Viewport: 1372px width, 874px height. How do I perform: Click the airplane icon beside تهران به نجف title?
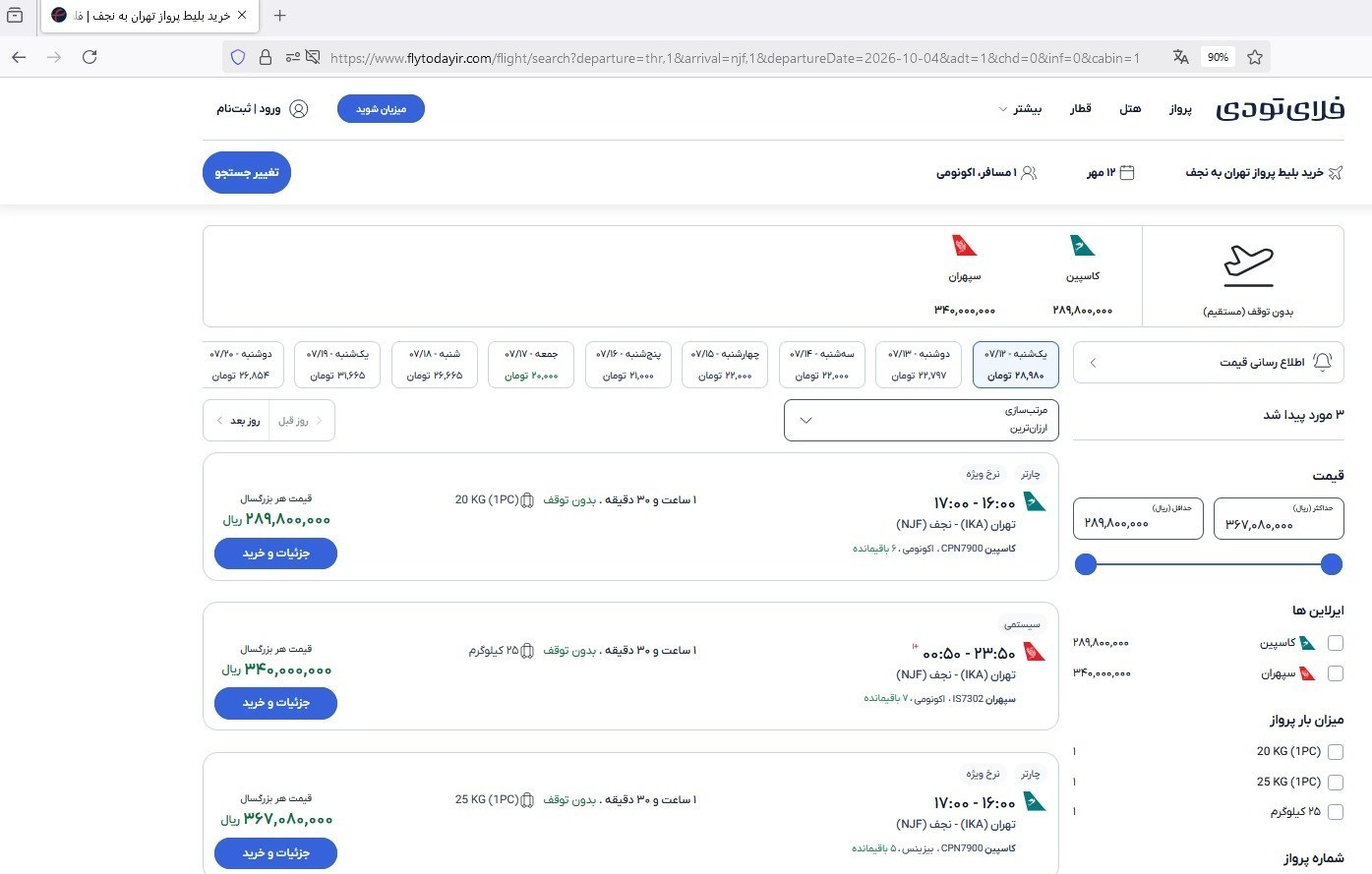click(1335, 173)
